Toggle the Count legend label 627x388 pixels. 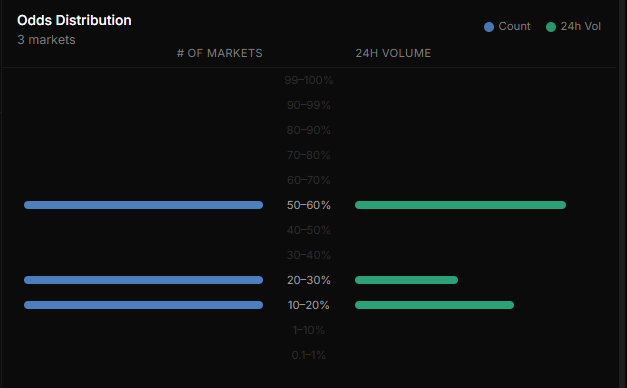click(x=514, y=26)
